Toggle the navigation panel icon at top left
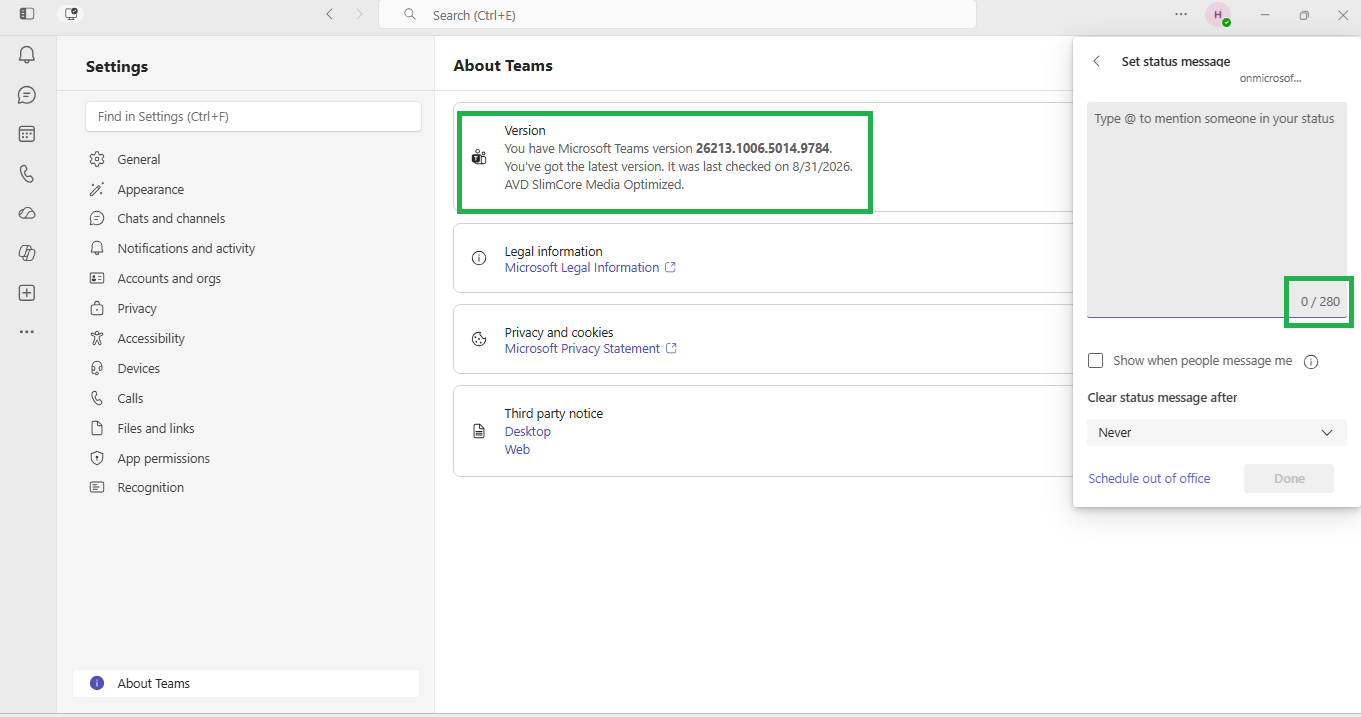This screenshot has width=1361, height=717. point(27,14)
